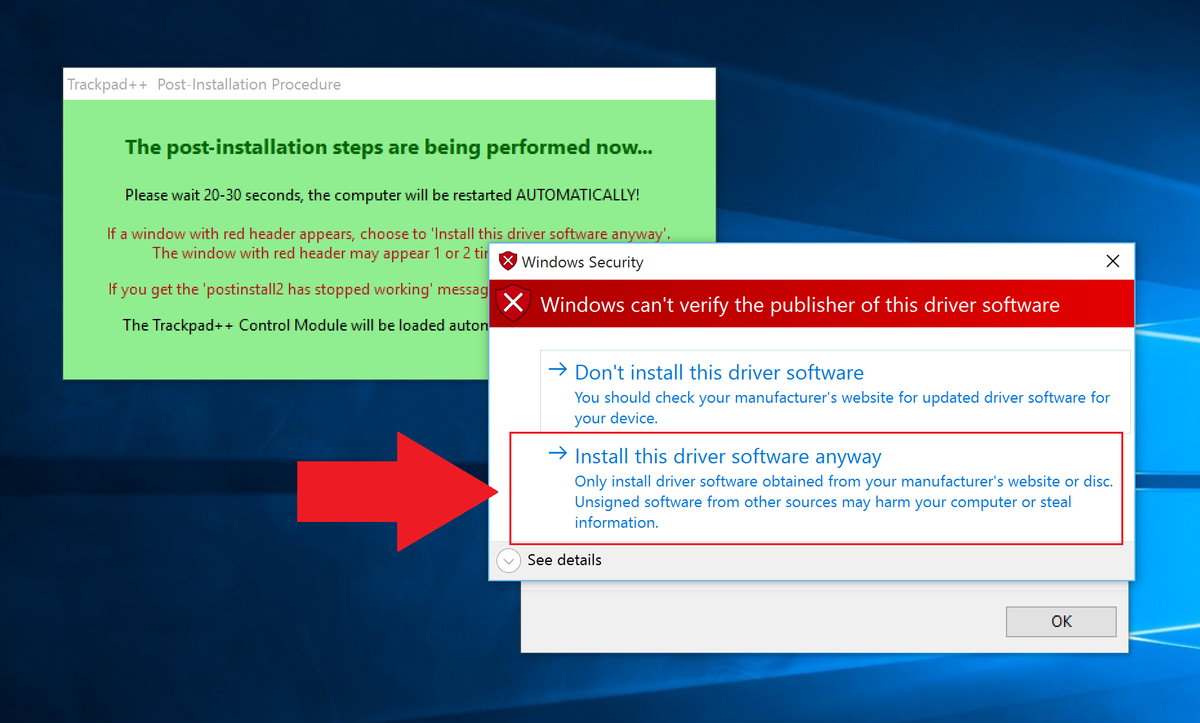The height and width of the screenshot is (723, 1200).
Task: Choose 'Install this driver software anyway'
Action: point(816,488)
